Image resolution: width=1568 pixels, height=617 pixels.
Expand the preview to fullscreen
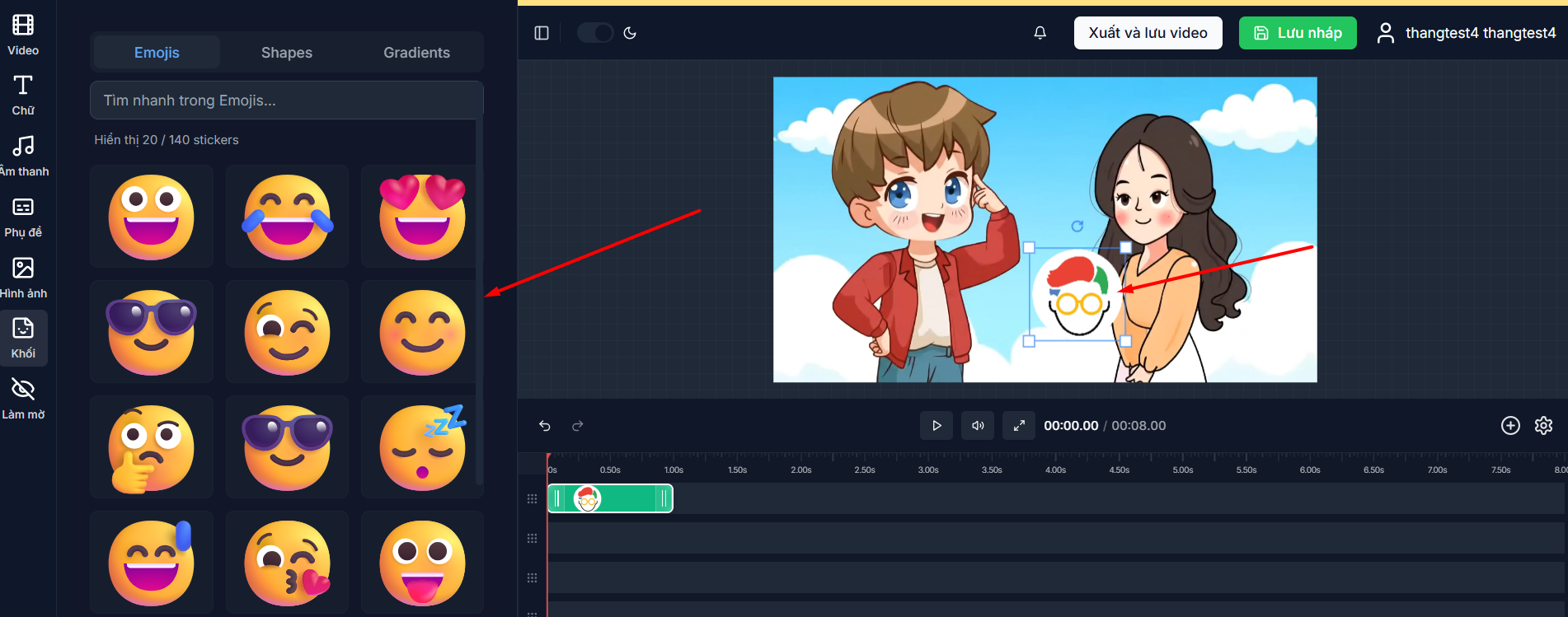tap(1019, 426)
